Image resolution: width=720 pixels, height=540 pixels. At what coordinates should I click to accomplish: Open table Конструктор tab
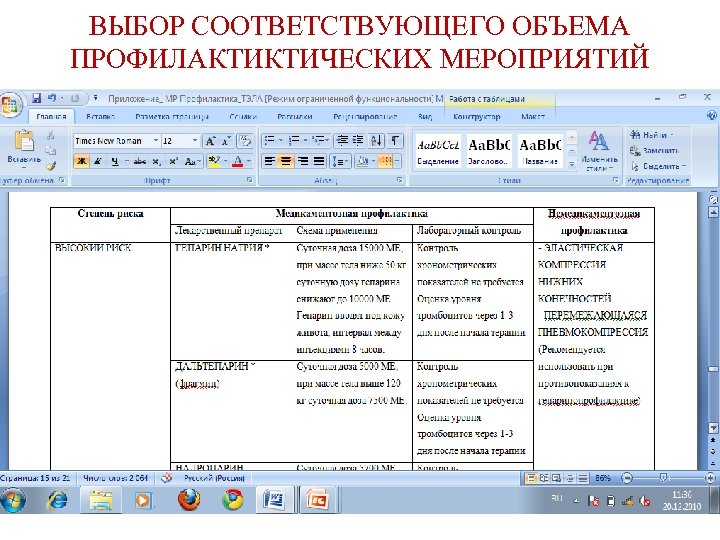[x=477, y=117]
